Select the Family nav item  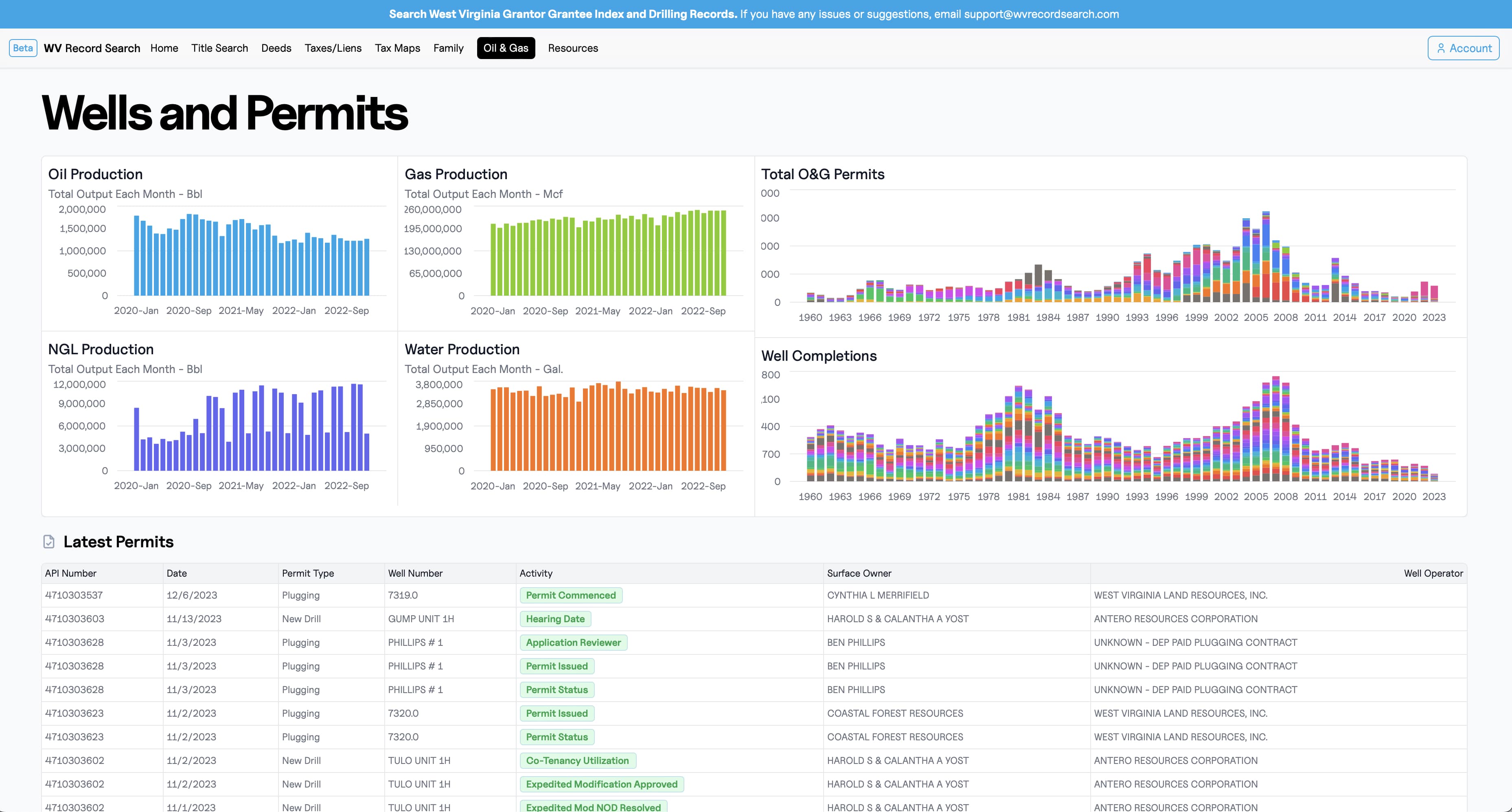pyautogui.click(x=449, y=48)
